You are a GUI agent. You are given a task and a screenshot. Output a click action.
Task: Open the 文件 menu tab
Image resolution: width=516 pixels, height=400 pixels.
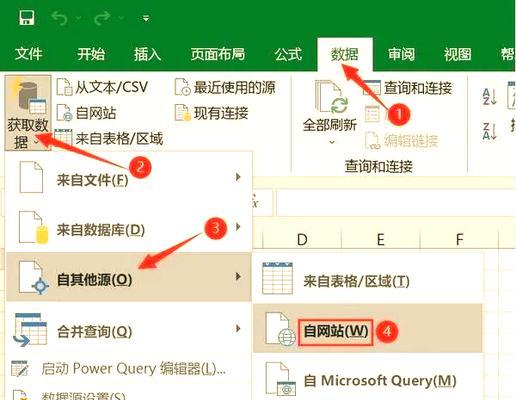pyautogui.click(x=29, y=54)
